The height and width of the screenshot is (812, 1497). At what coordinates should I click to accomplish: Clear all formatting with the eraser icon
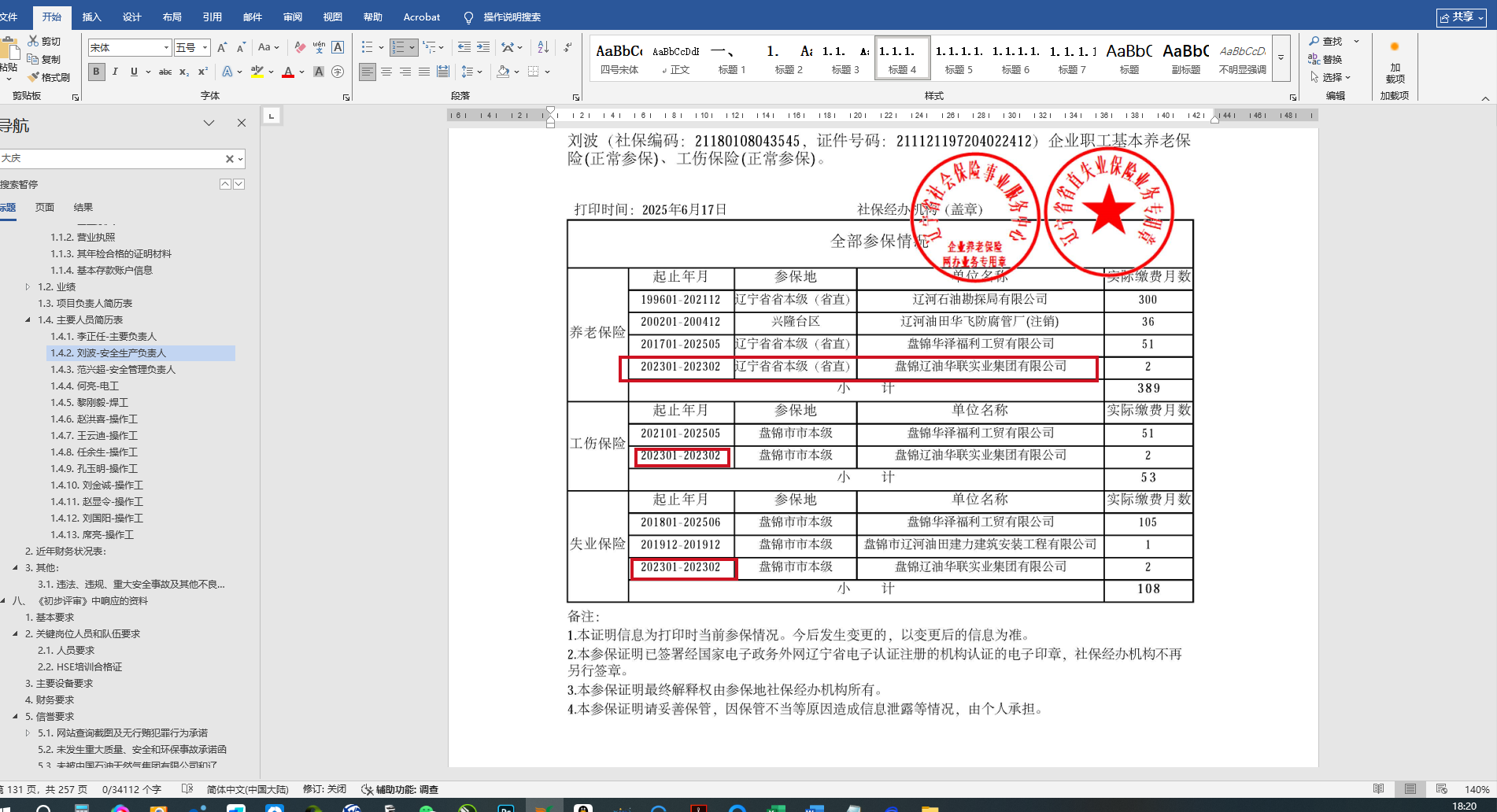tap(300, 48)
